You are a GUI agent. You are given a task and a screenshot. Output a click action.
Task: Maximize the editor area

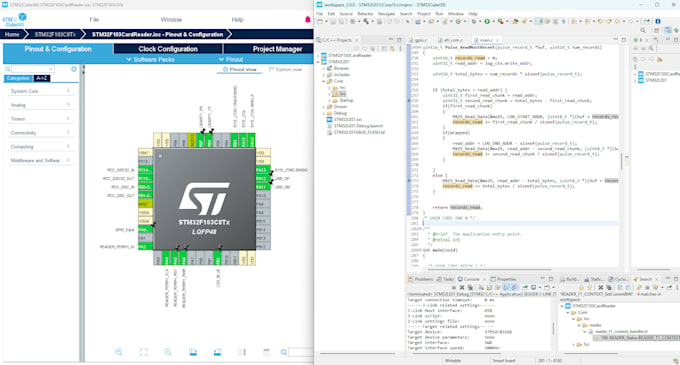[x=624, y=39]
